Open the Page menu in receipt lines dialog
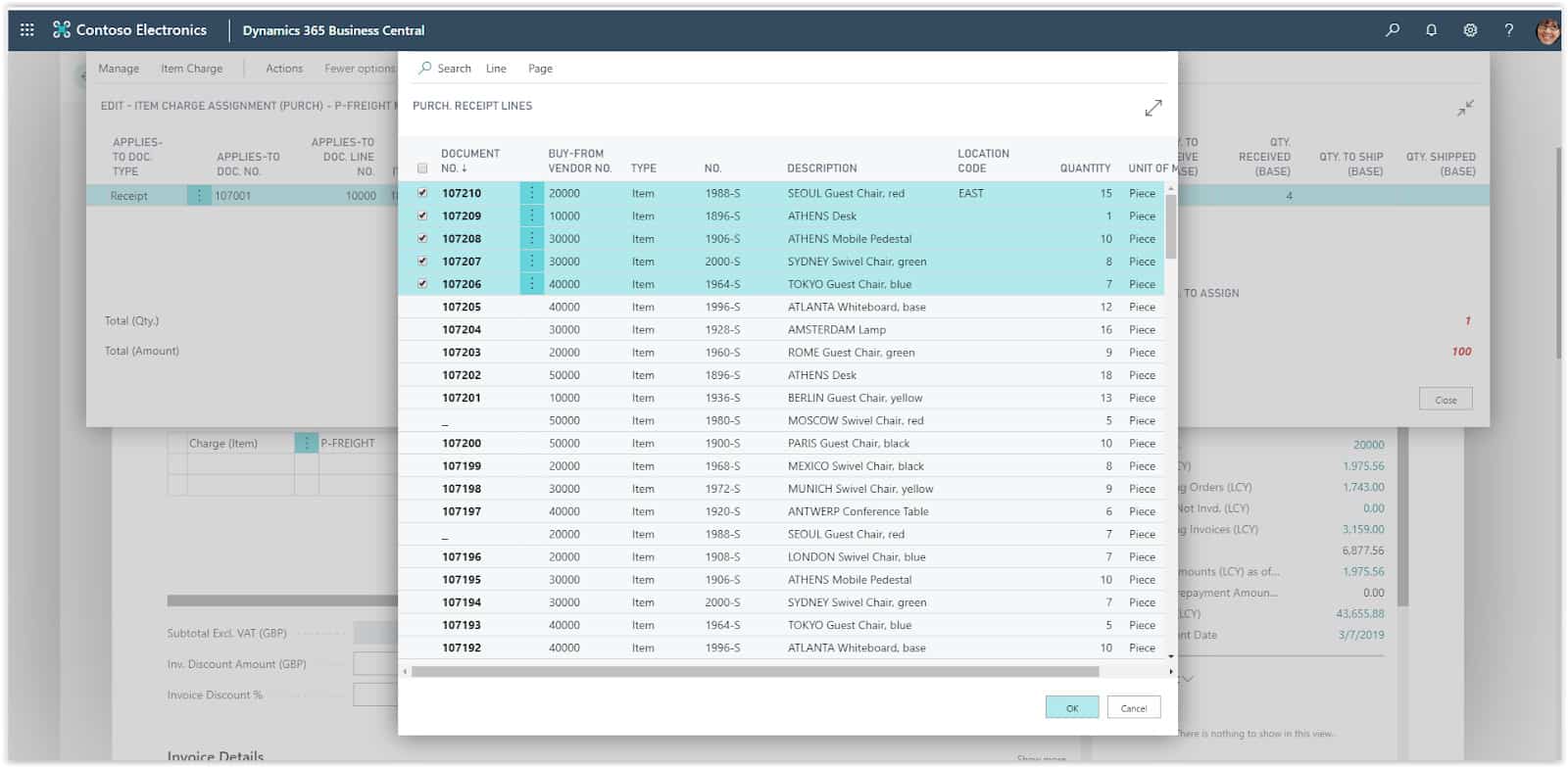 pyautogui.click(x=540, y=69)
